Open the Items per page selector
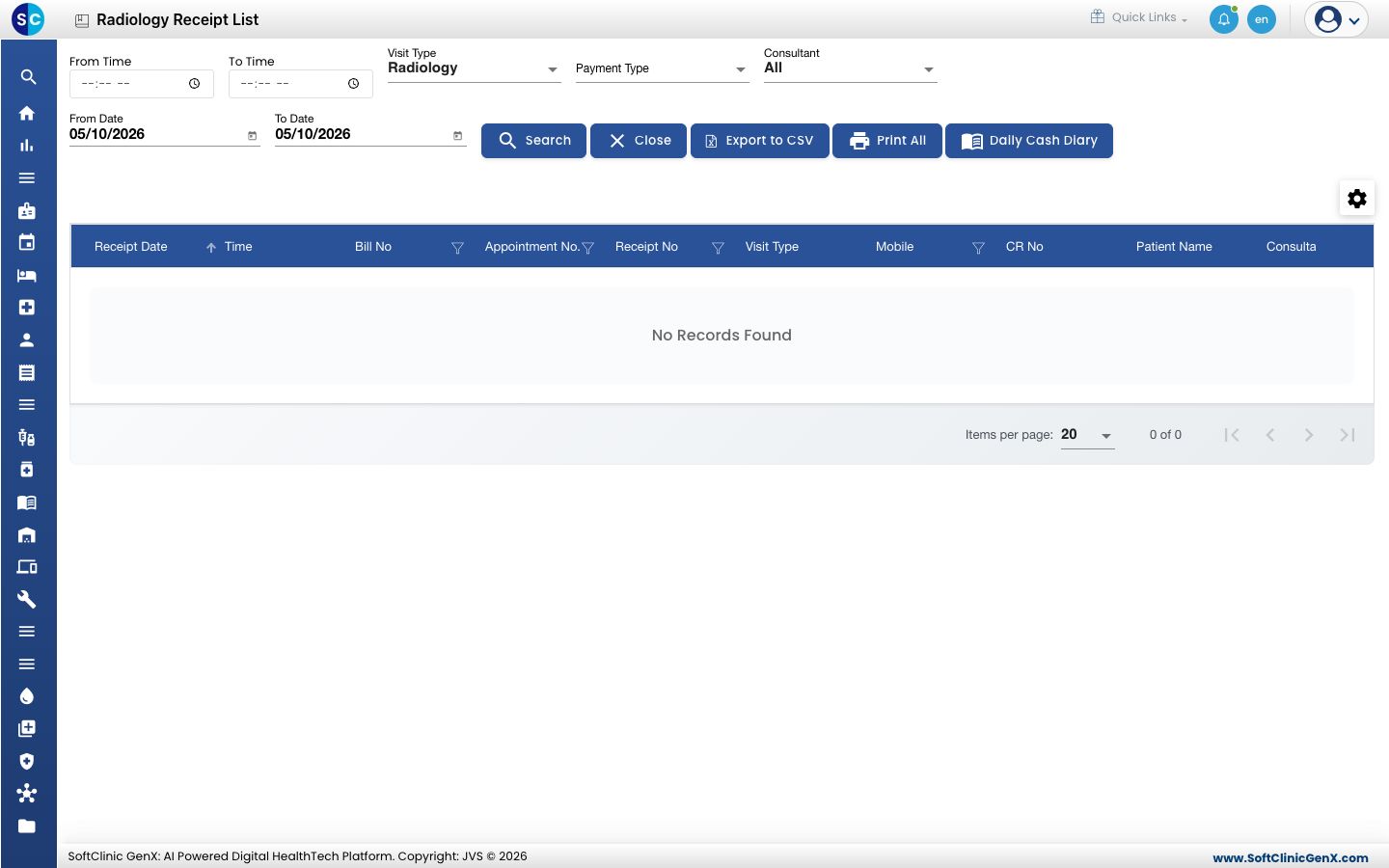This screenshot has width=1389, height=868. click(1087, 435)
